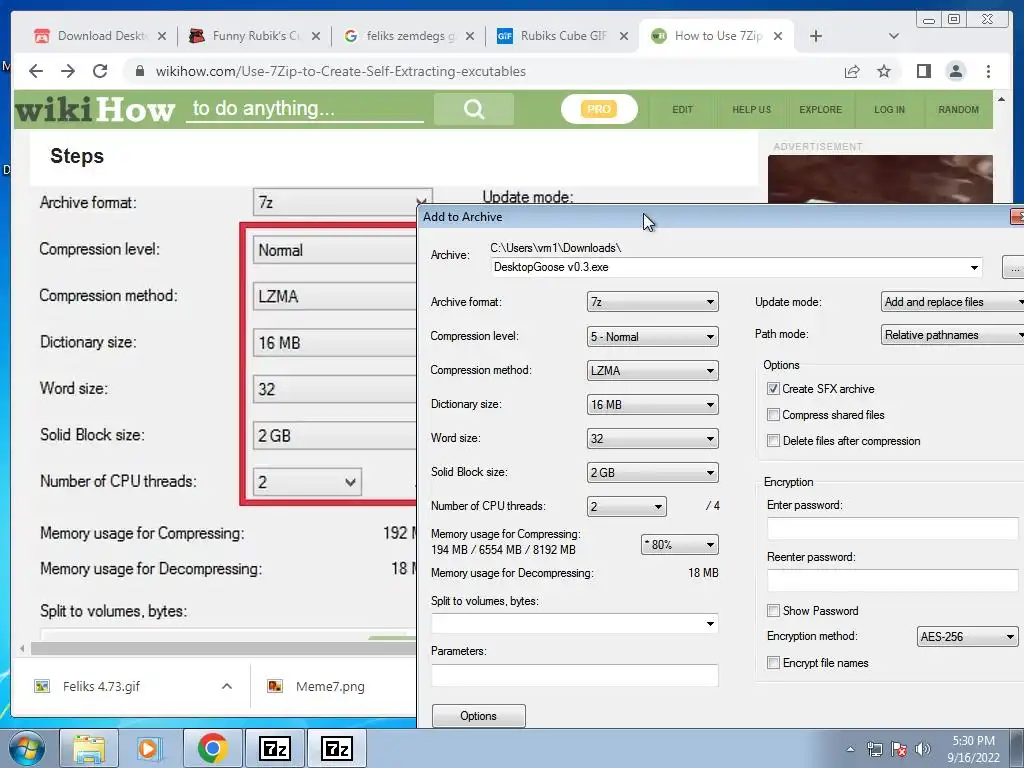Click LOG IN on wikiHow
The width and height of the screenshot is (1024, 768).
(889, 110)
